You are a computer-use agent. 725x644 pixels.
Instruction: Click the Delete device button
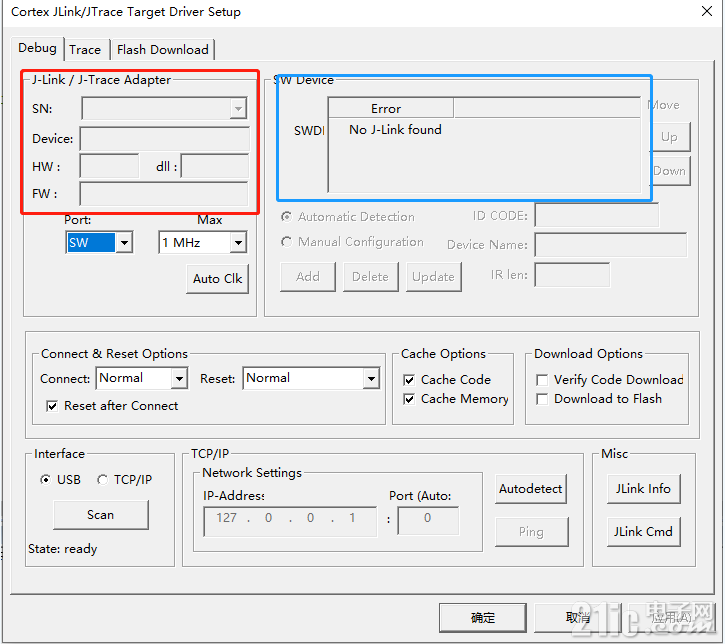[370, 276]
